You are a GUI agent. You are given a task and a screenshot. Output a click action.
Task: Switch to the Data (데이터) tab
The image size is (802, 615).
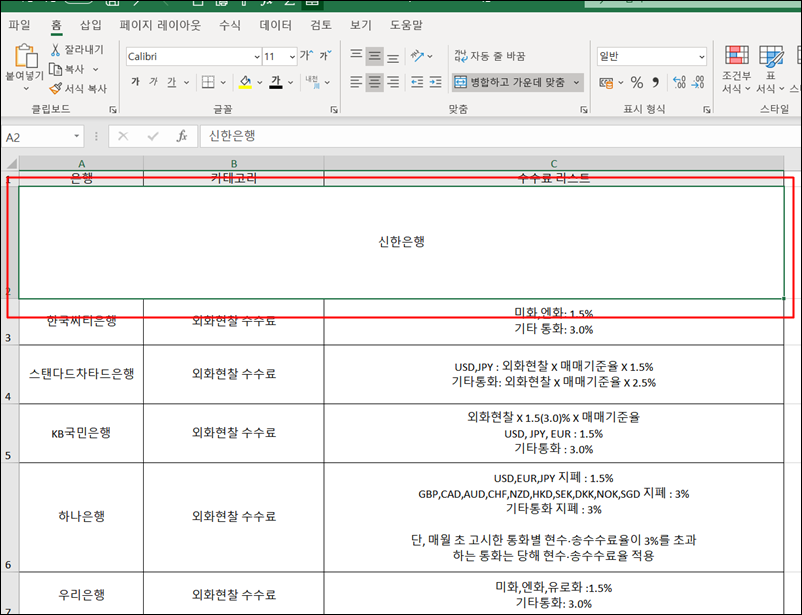click(x=276, y=25)
